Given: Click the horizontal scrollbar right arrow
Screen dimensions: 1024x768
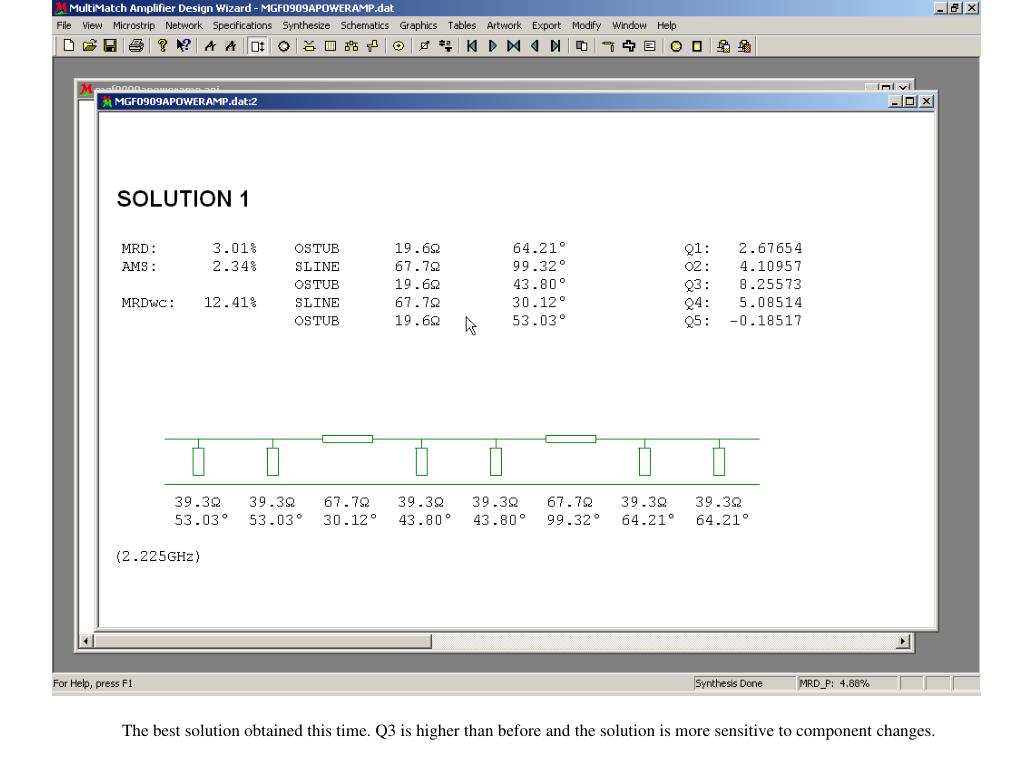Looking at the screenshot, I should [903, 641].
